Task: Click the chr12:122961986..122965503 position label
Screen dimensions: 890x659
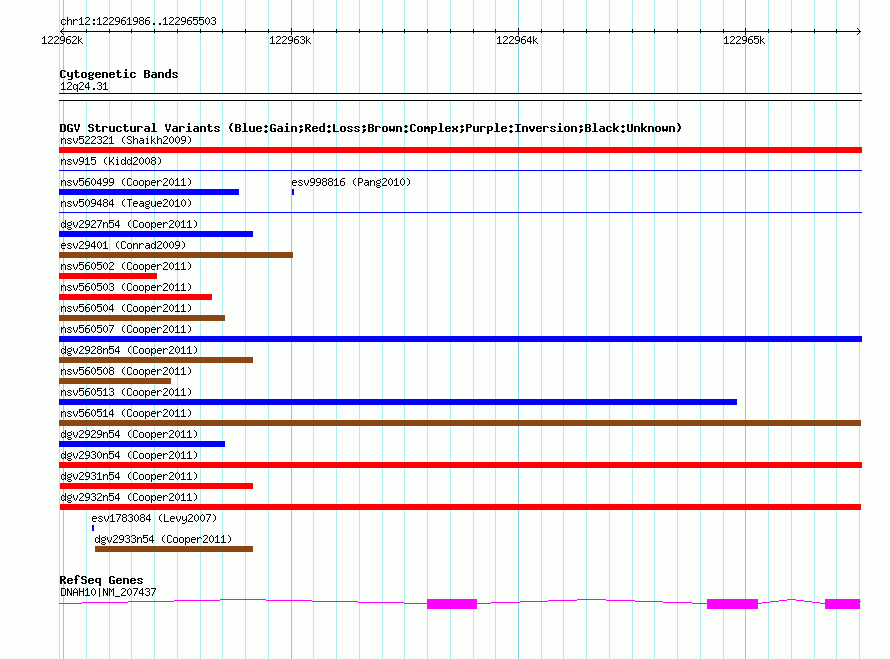Action: tap(138, 21)
